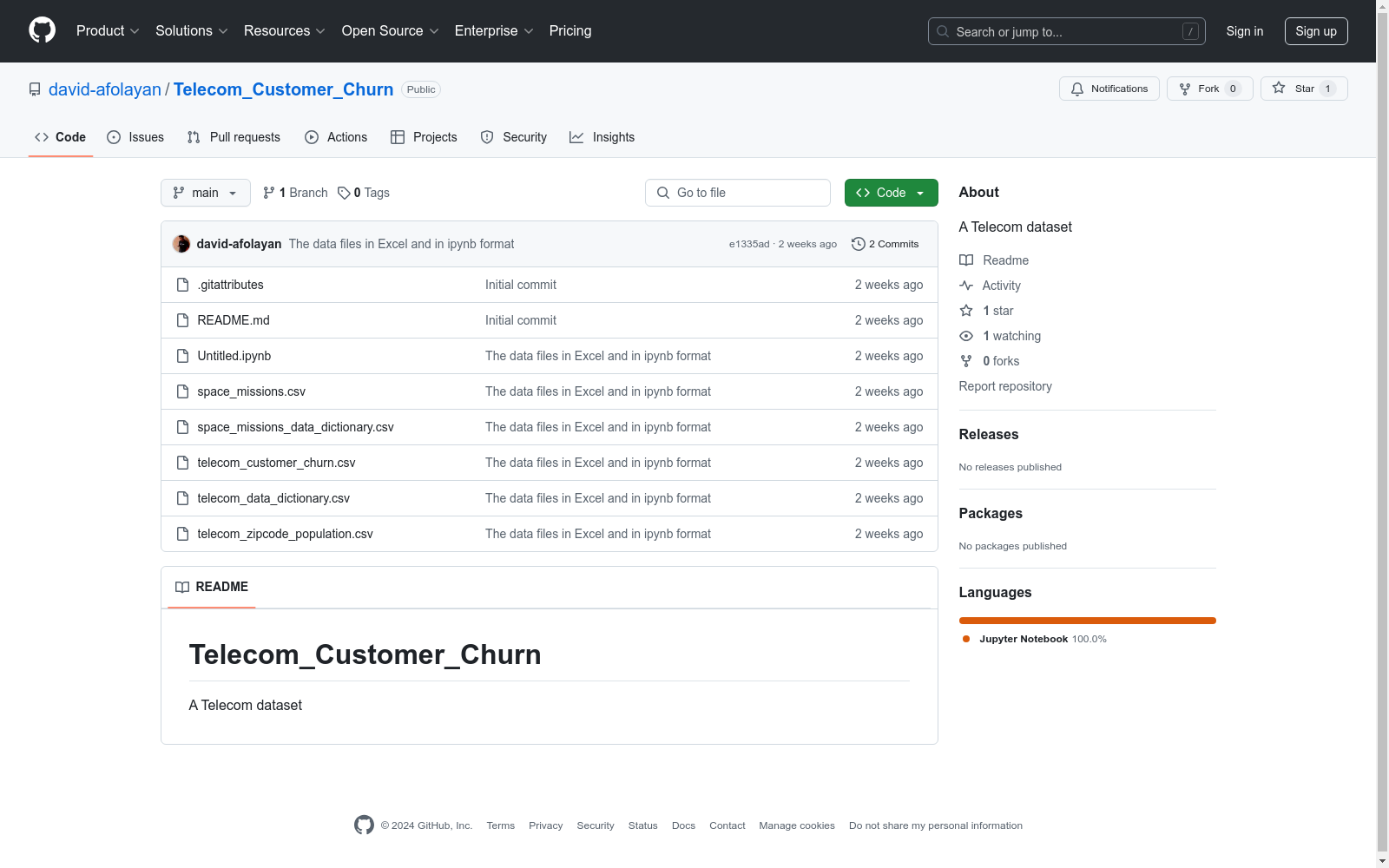Expand the Enterprise menu

494,31
